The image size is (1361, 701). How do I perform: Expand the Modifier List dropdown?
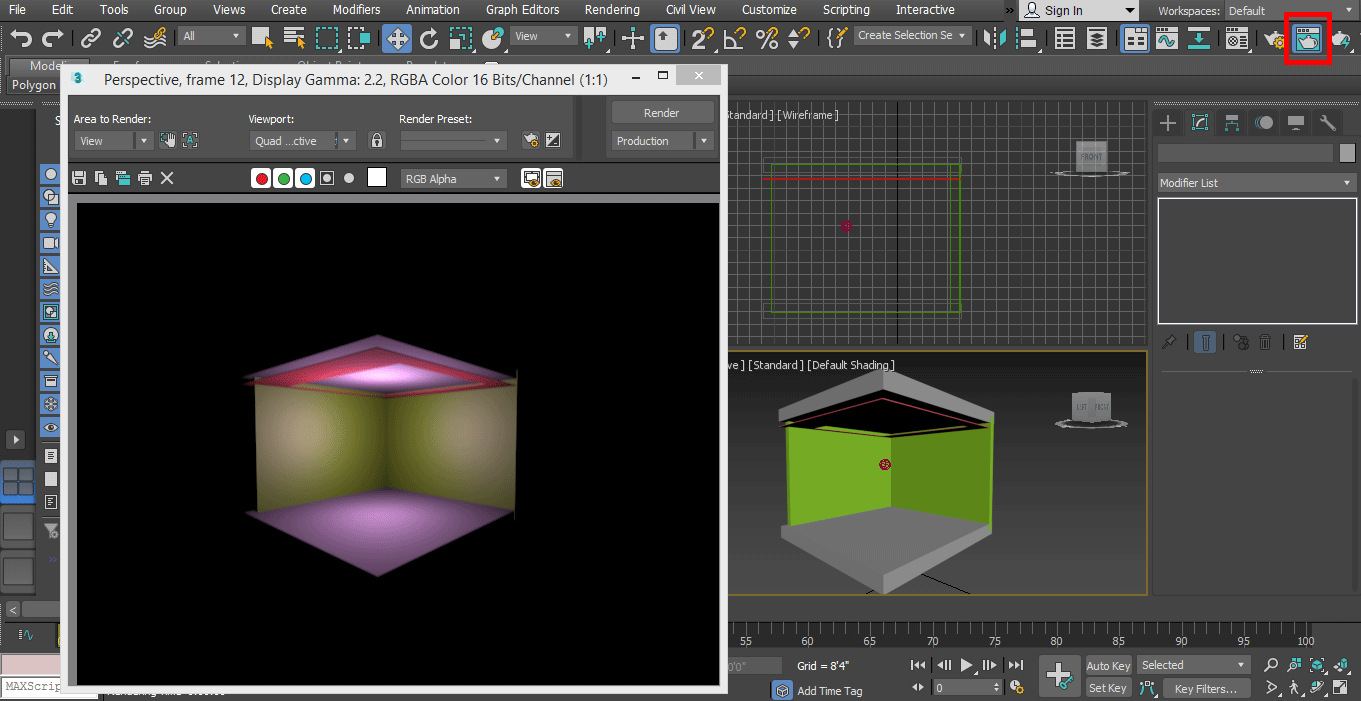(1255, 183)
